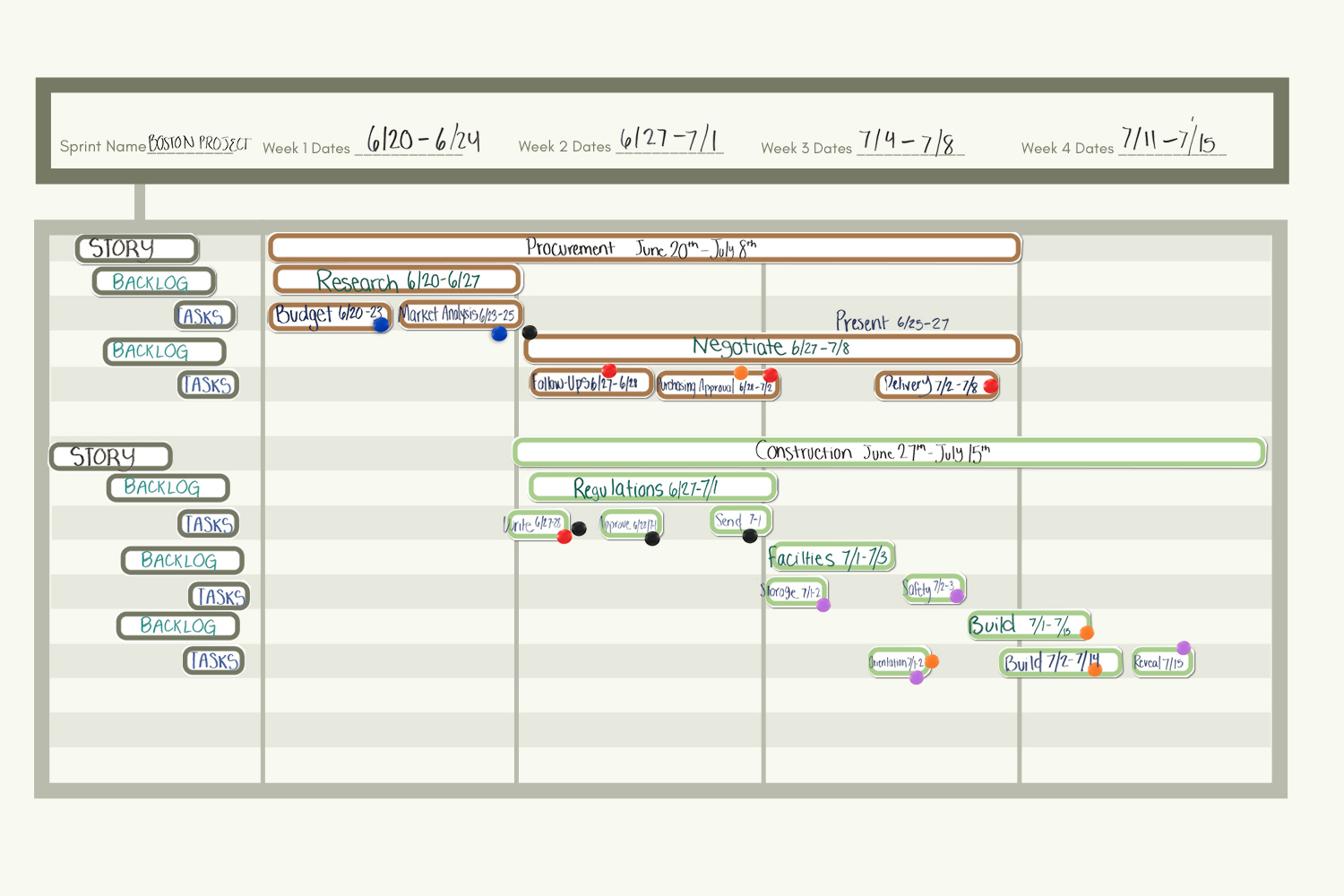Select the TASKS label in the Write row
1344x896 pixels.
209,523
